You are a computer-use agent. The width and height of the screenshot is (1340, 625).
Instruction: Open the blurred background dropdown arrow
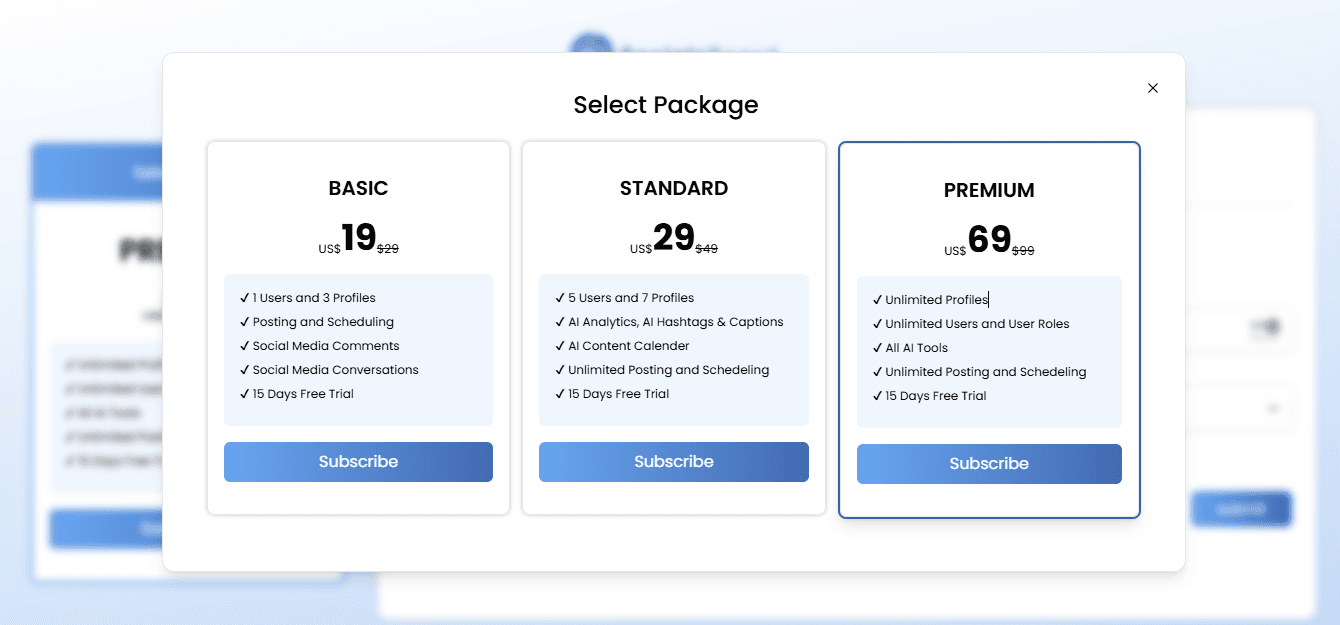point(1273,409)
